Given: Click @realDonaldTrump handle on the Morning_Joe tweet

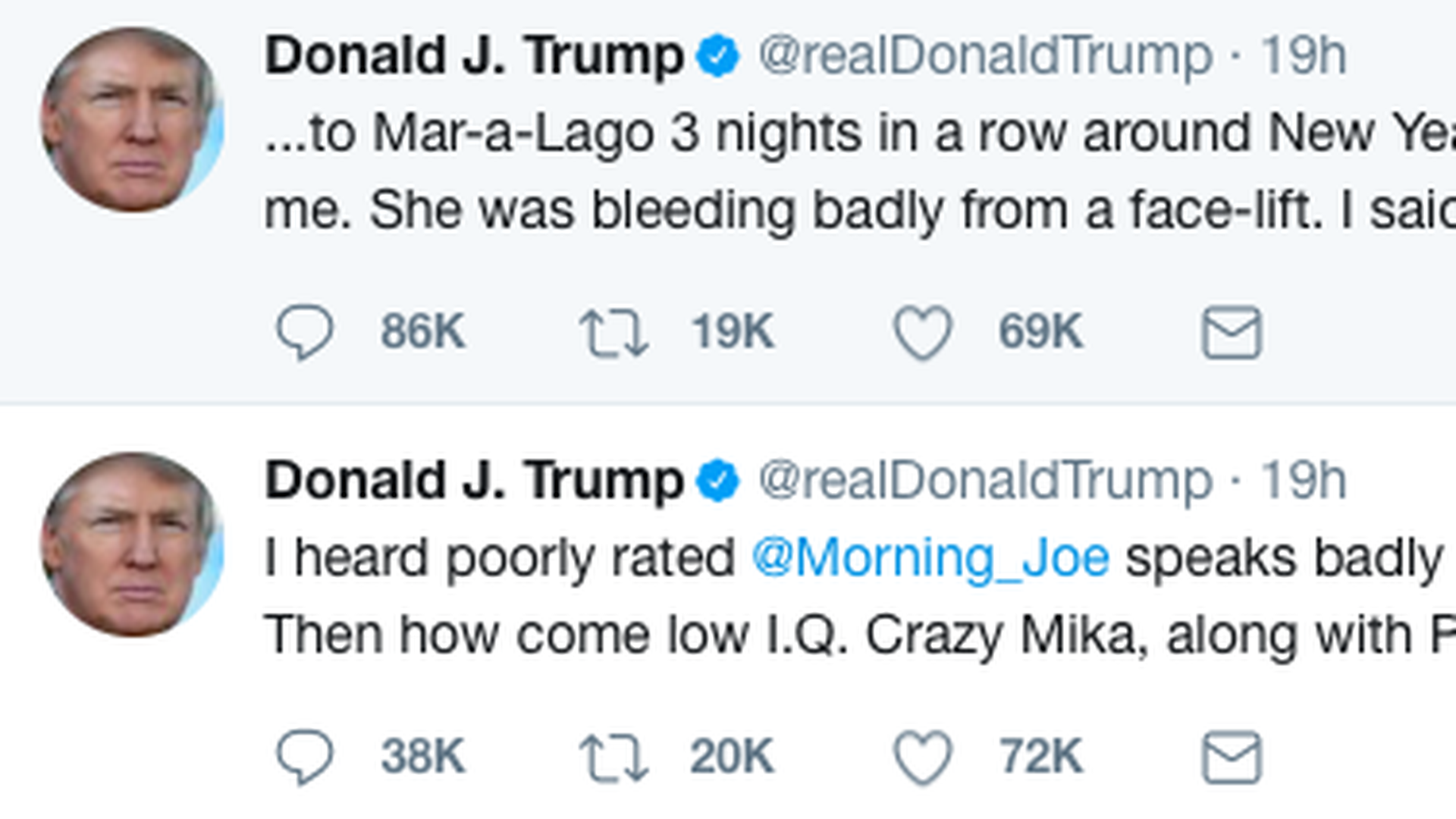Looking at the screenshot, I should tap(984, 481).
